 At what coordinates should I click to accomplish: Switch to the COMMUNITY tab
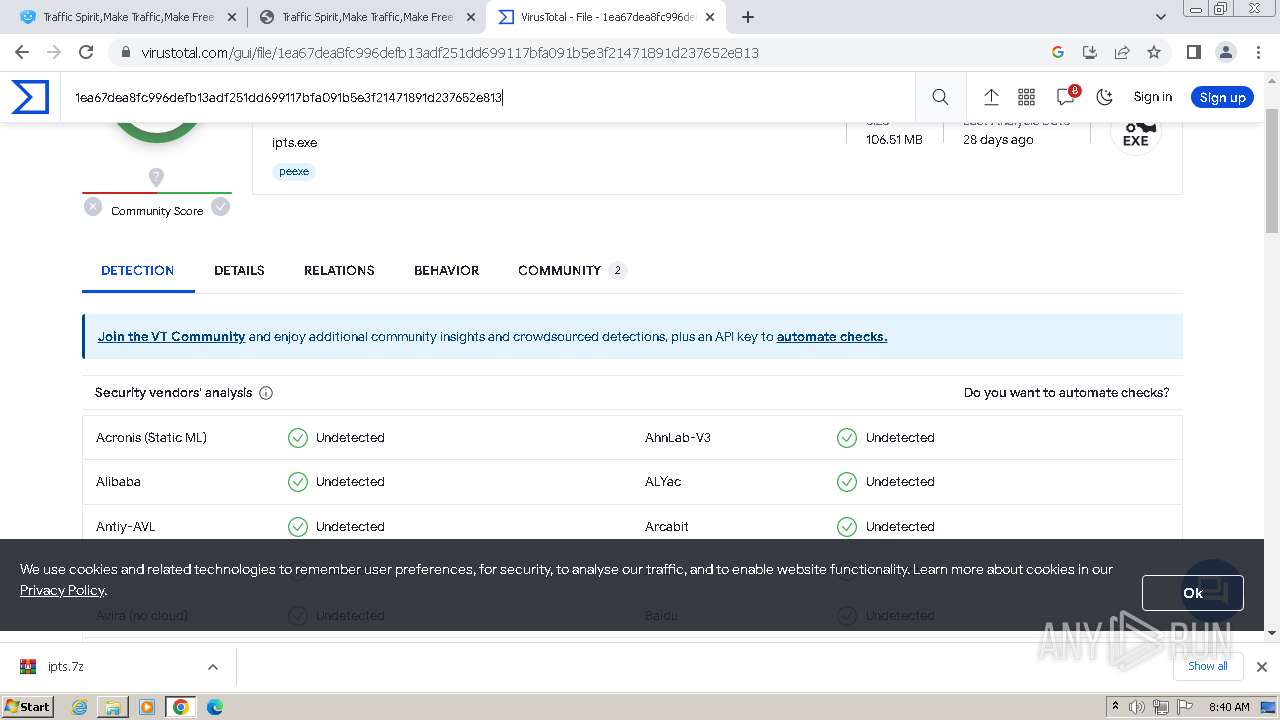tap(571, 270)
